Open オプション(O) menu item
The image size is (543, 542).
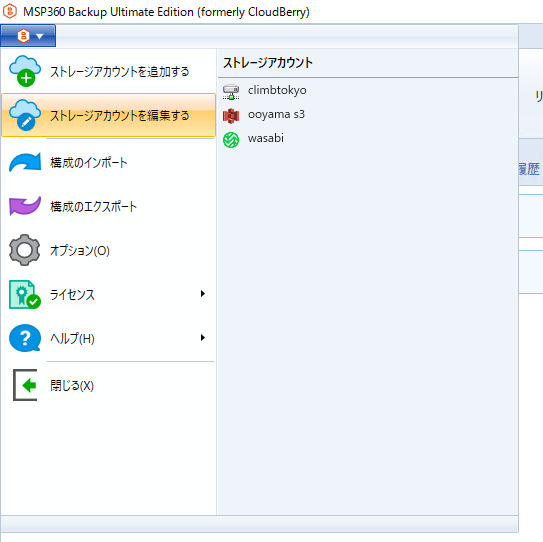[109, 250]
